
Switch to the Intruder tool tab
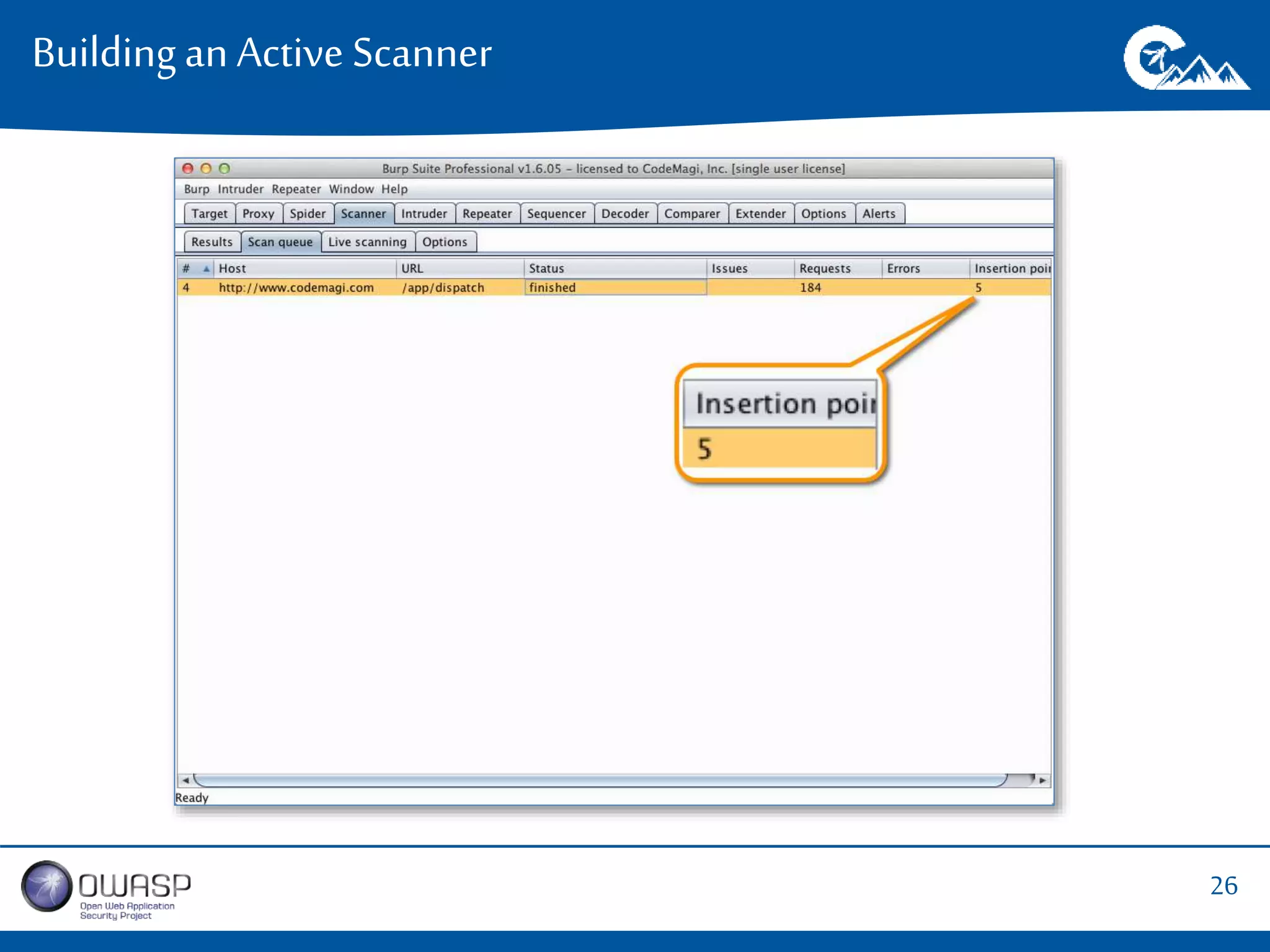point(424,214)
